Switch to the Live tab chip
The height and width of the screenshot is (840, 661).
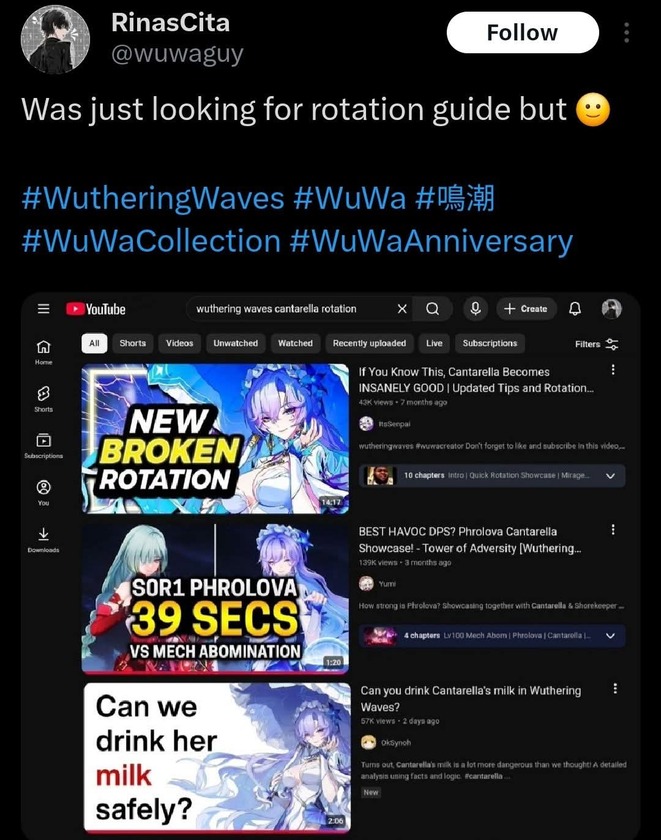click(x=434, y=343)
